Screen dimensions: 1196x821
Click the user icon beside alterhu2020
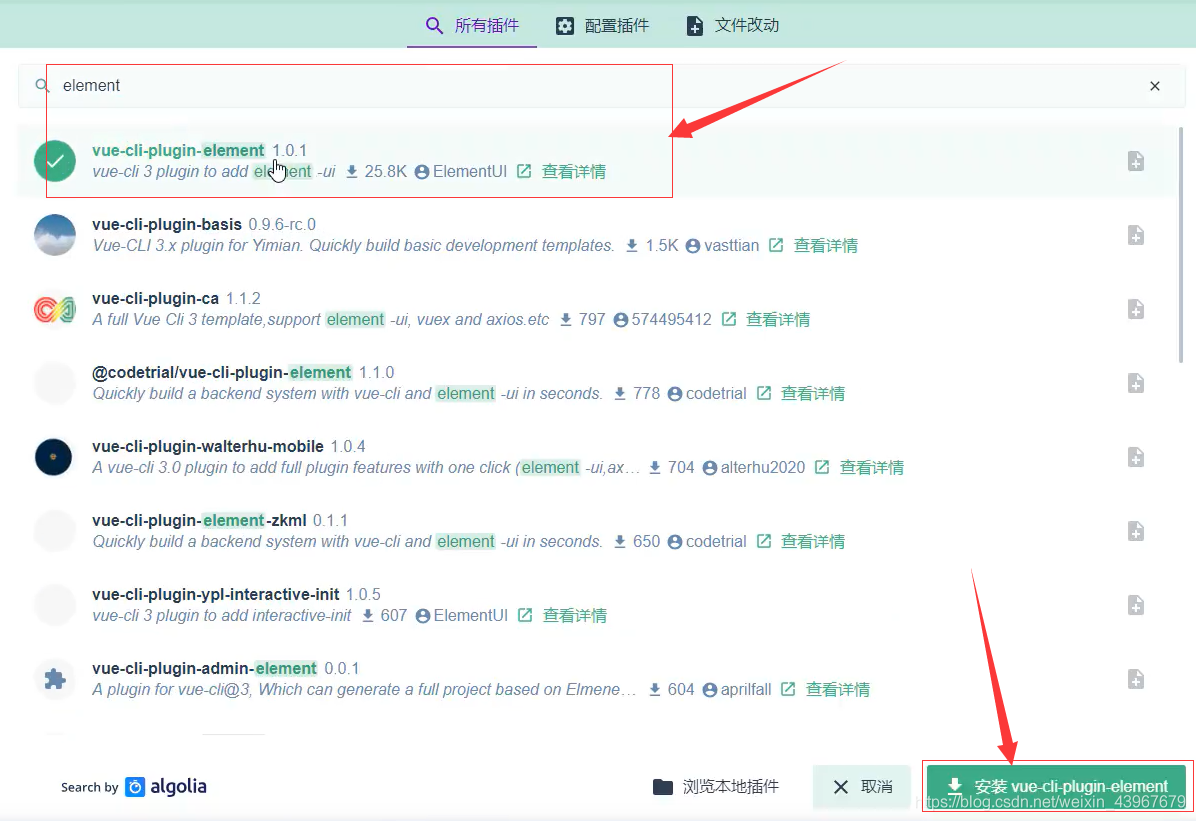(709, 468)
